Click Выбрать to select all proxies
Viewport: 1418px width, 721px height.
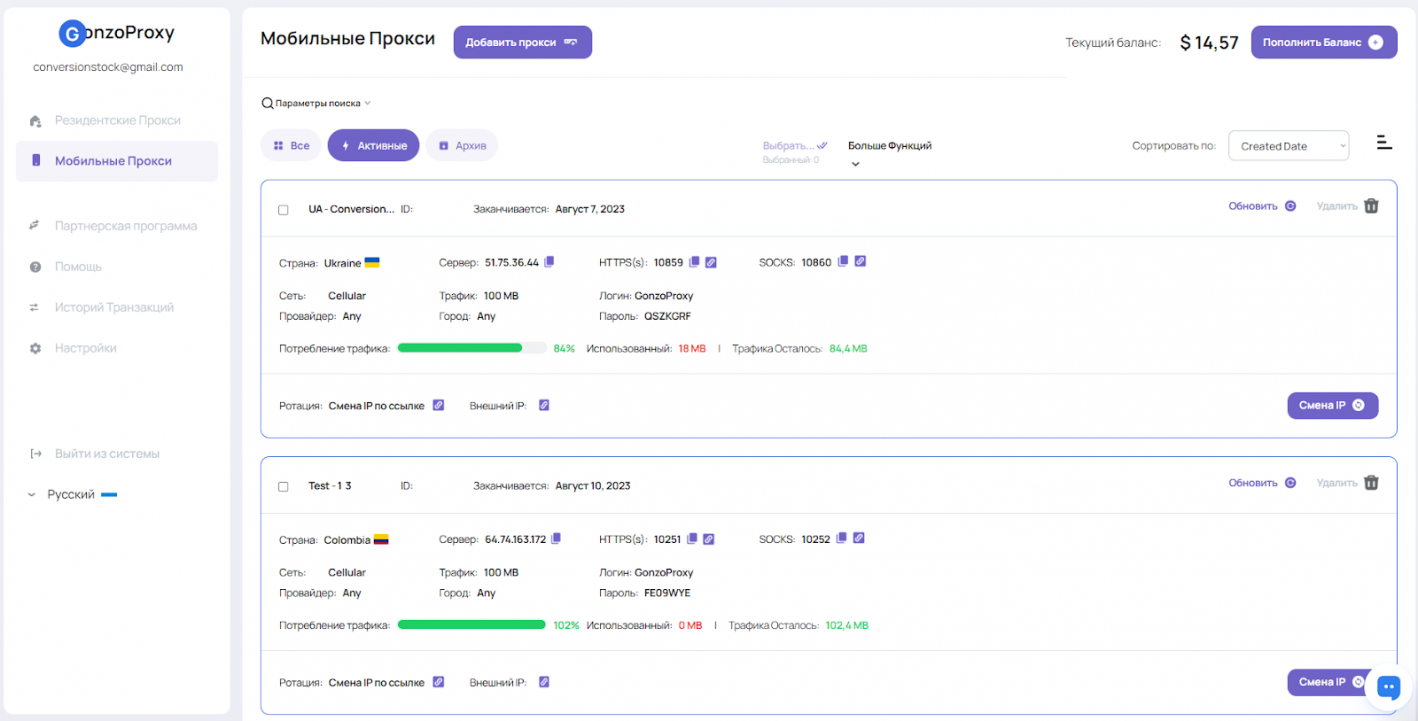pyautogui.click(x=795, y=145)
